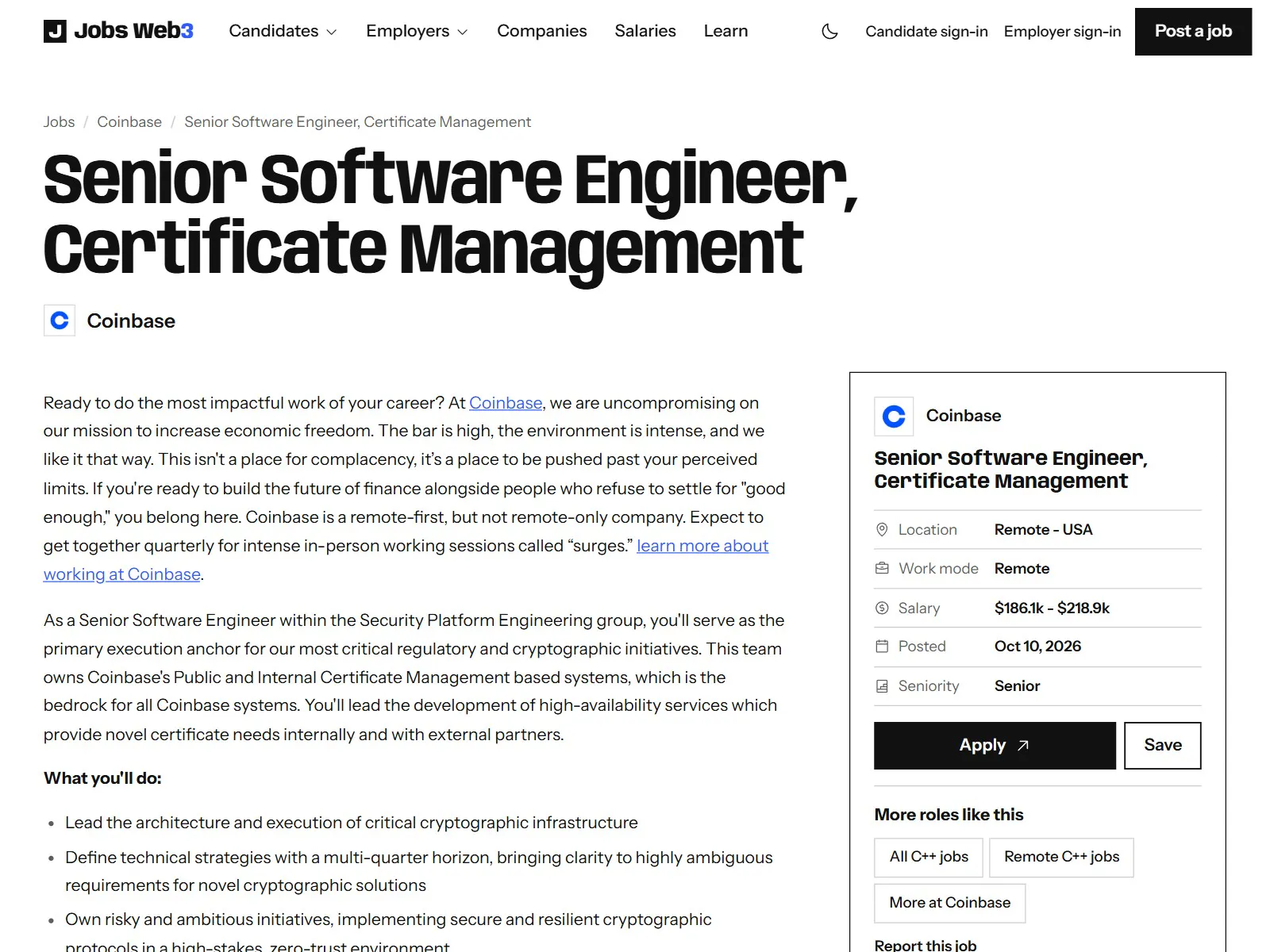Click the More roles like this heading
Image resolution: width=1270 pixels, height=952 pixels.
(x=949, y=815)
